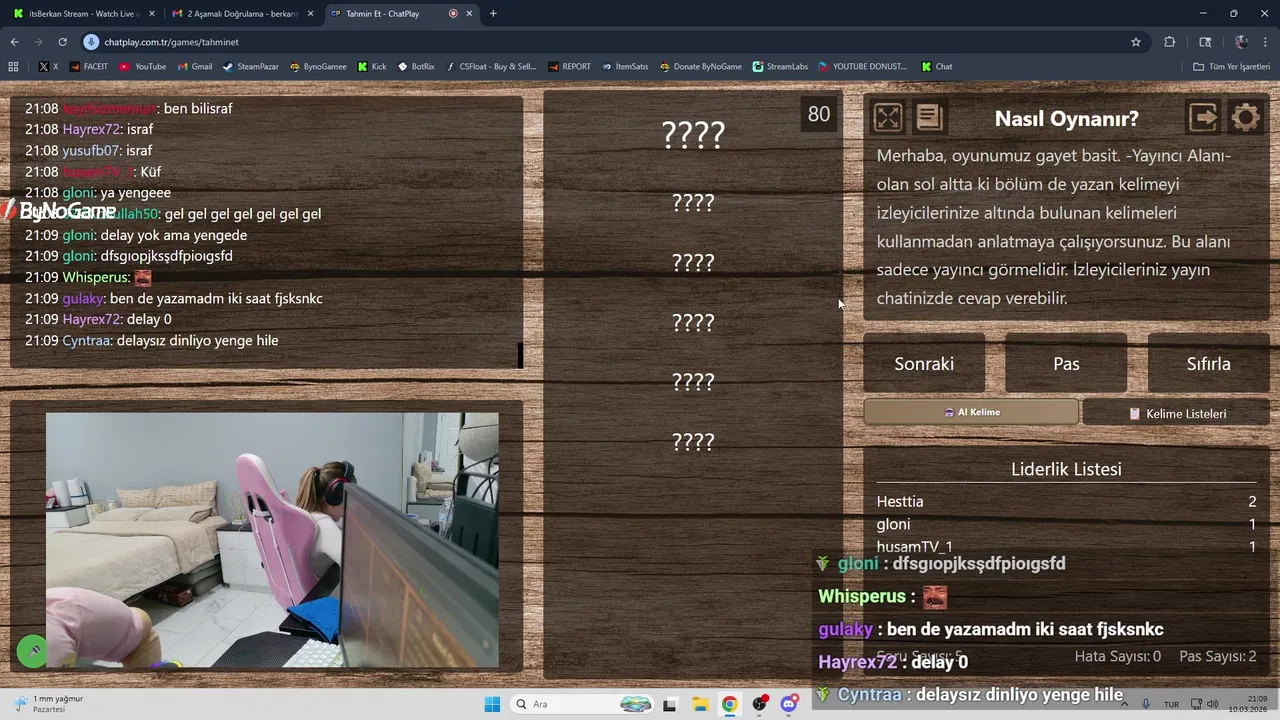1280x720 pixels.
Task: Click the taskbar search box Ara
Action: pos(582,704)
